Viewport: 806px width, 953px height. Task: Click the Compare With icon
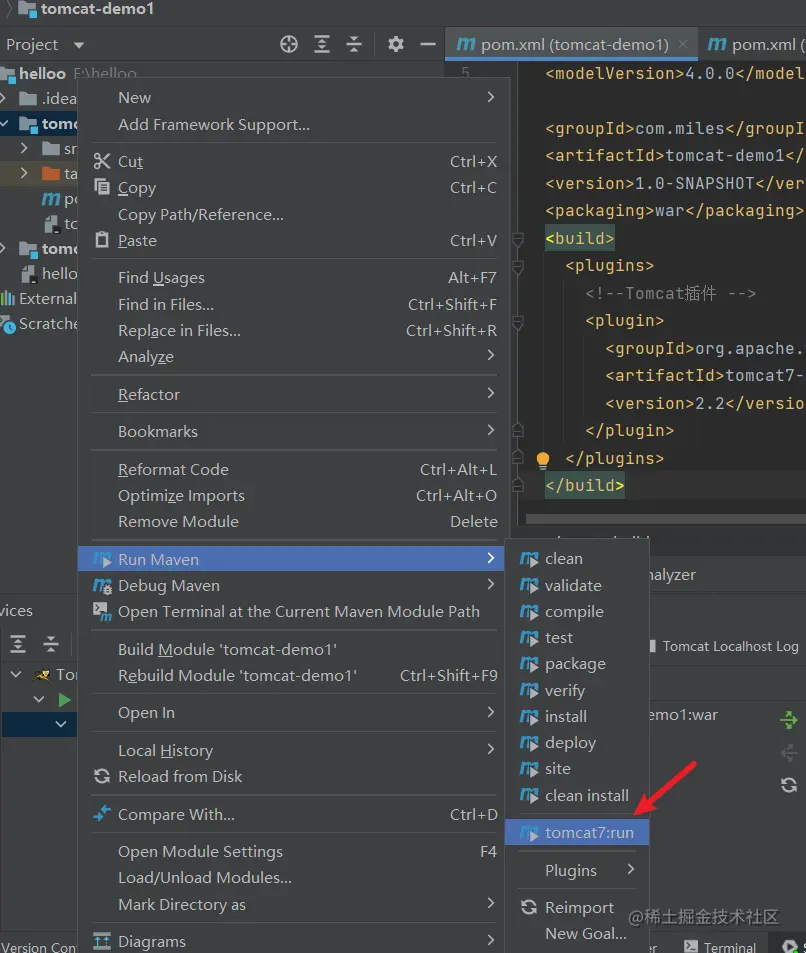point(102,813)
